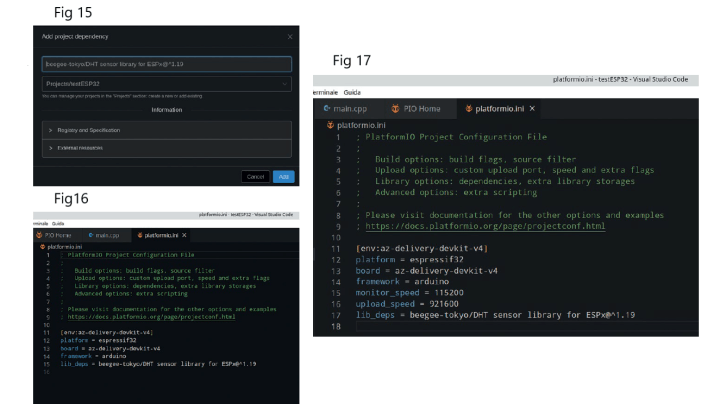Open the Projects/testESP32 project dropdown
Image resolution: width=720 pixels, height=404 pixels.
click(x=166, y=85)
